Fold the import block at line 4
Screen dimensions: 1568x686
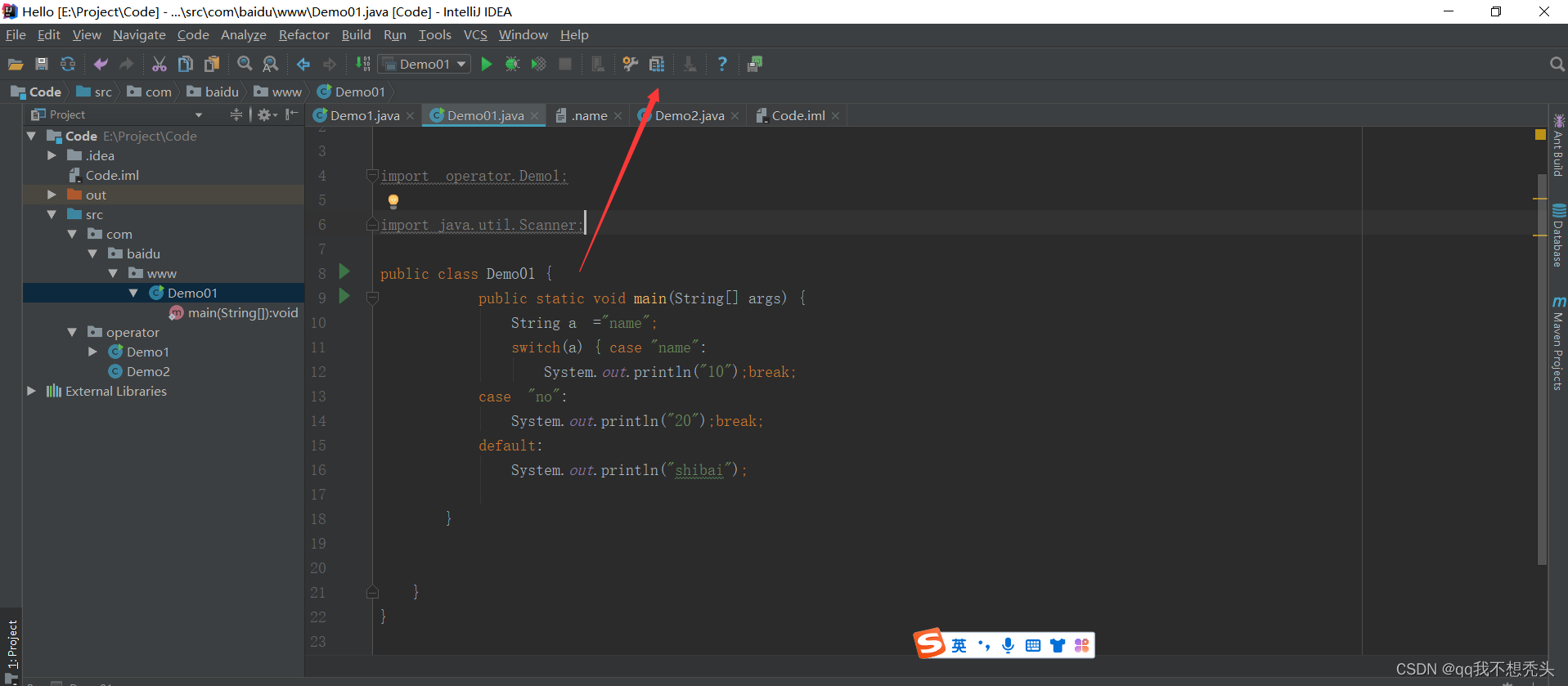[372, 175]
